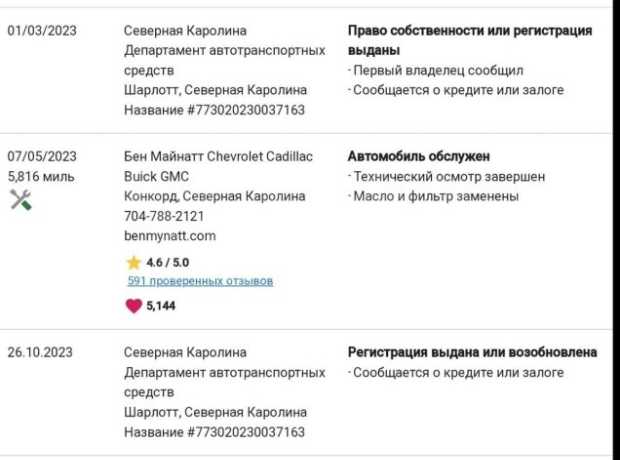Click the 5,816 миль mileage reading
The image size is (620, 460).
41,176
